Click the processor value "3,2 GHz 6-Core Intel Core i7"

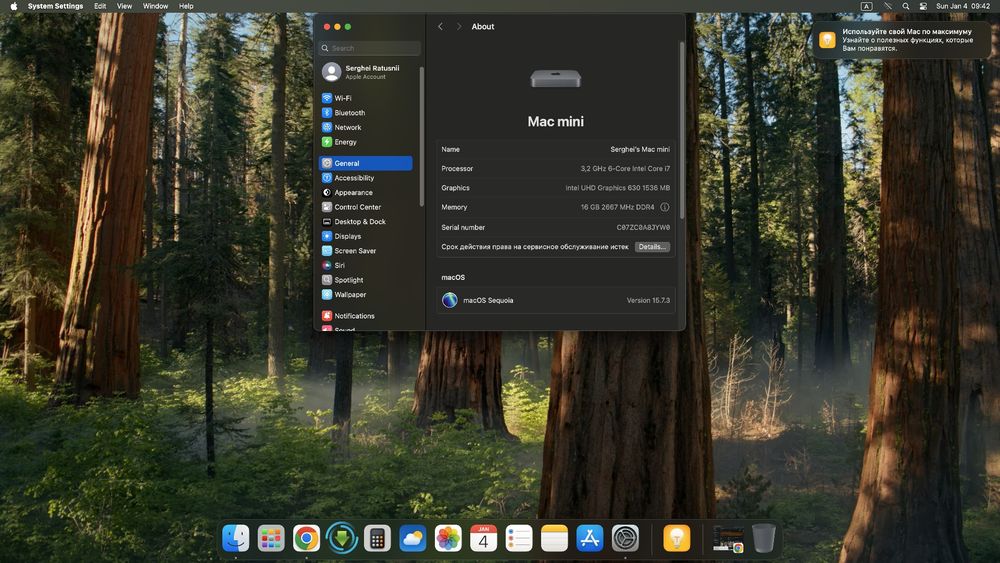click(625, 169)
